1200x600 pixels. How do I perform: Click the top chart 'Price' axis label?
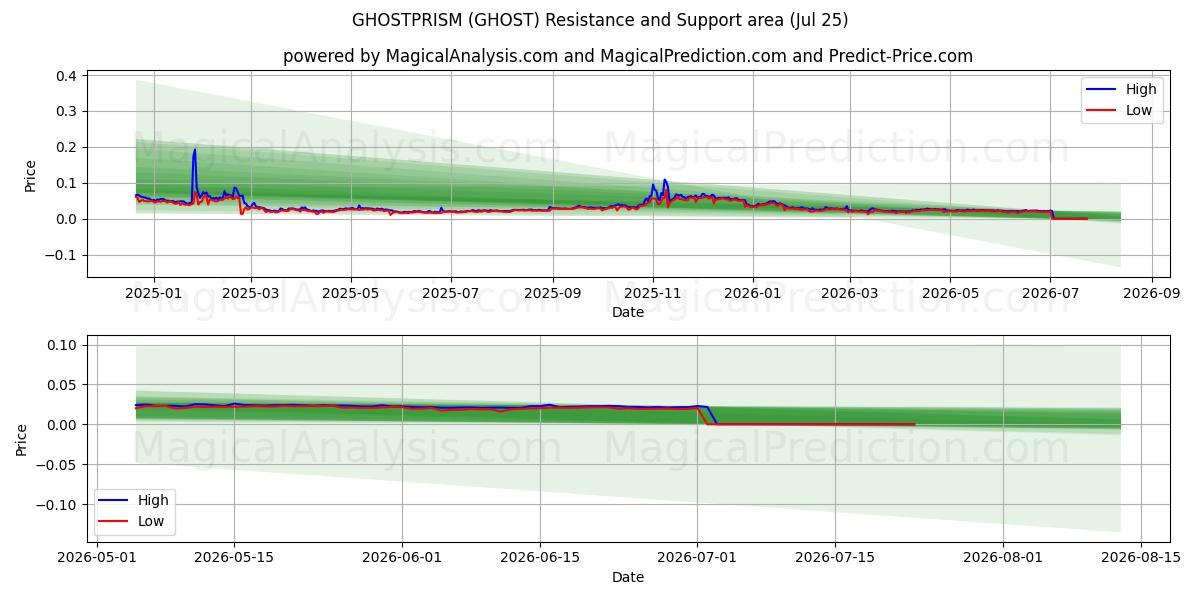click(x=30, y=176)
